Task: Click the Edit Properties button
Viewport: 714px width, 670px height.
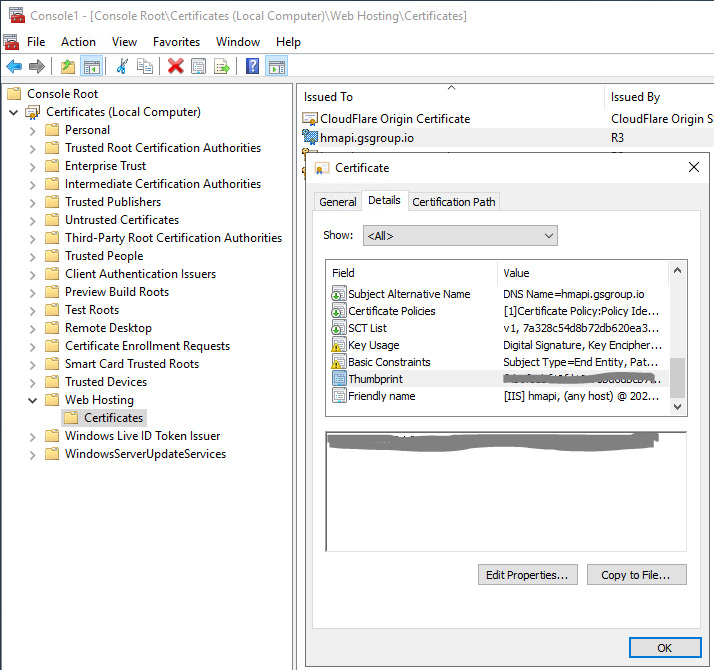Action: pyautogui.click(x=527, y=575)
